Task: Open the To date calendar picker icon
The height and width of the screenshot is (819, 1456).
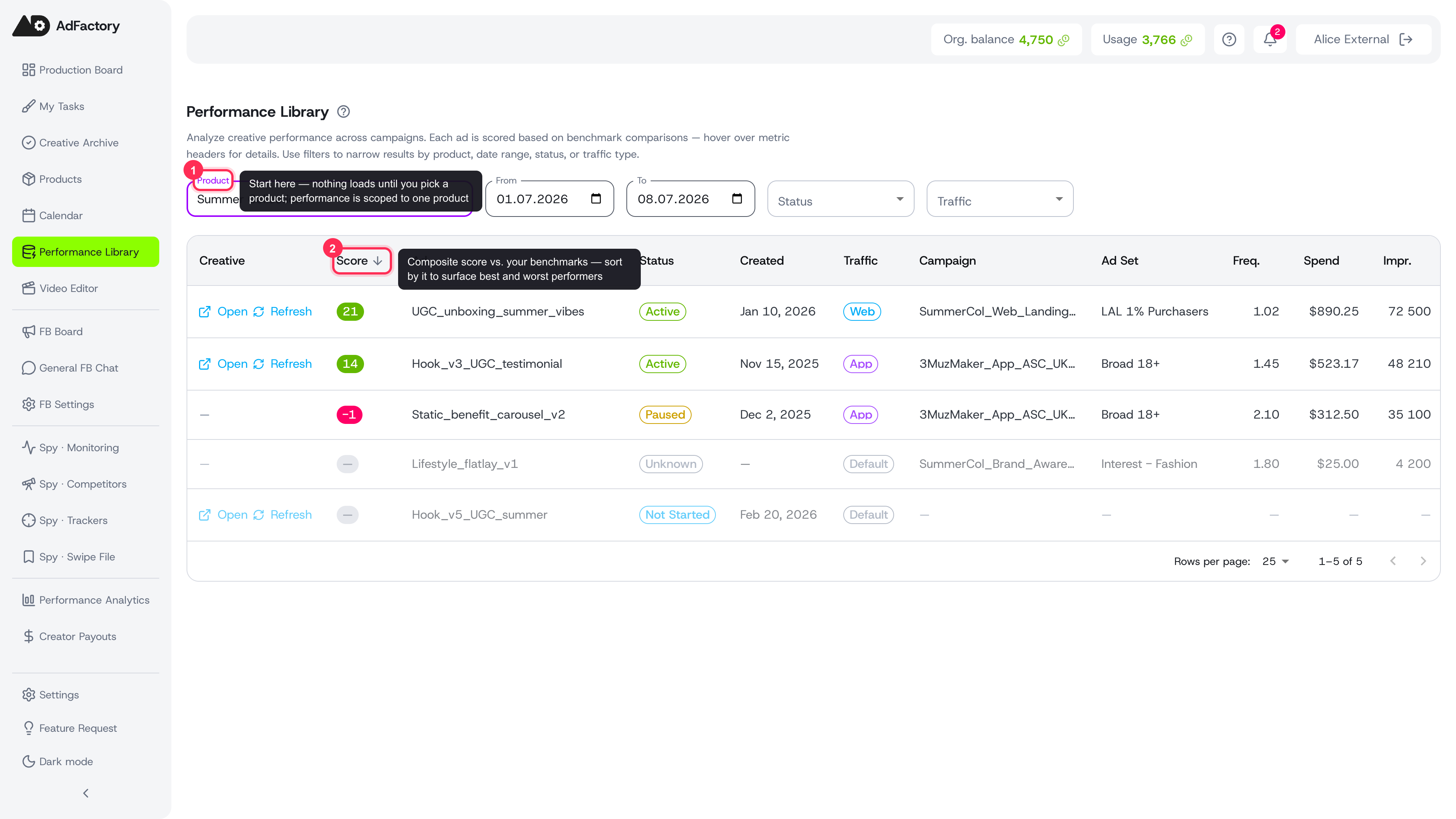Action: click(736, 198)
